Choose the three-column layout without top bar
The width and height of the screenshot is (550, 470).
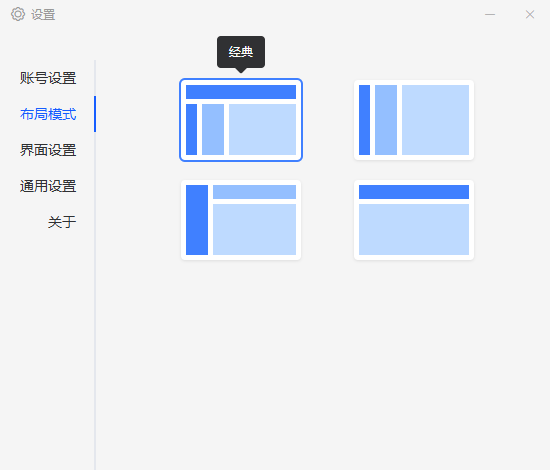click(x=414, y=120)
